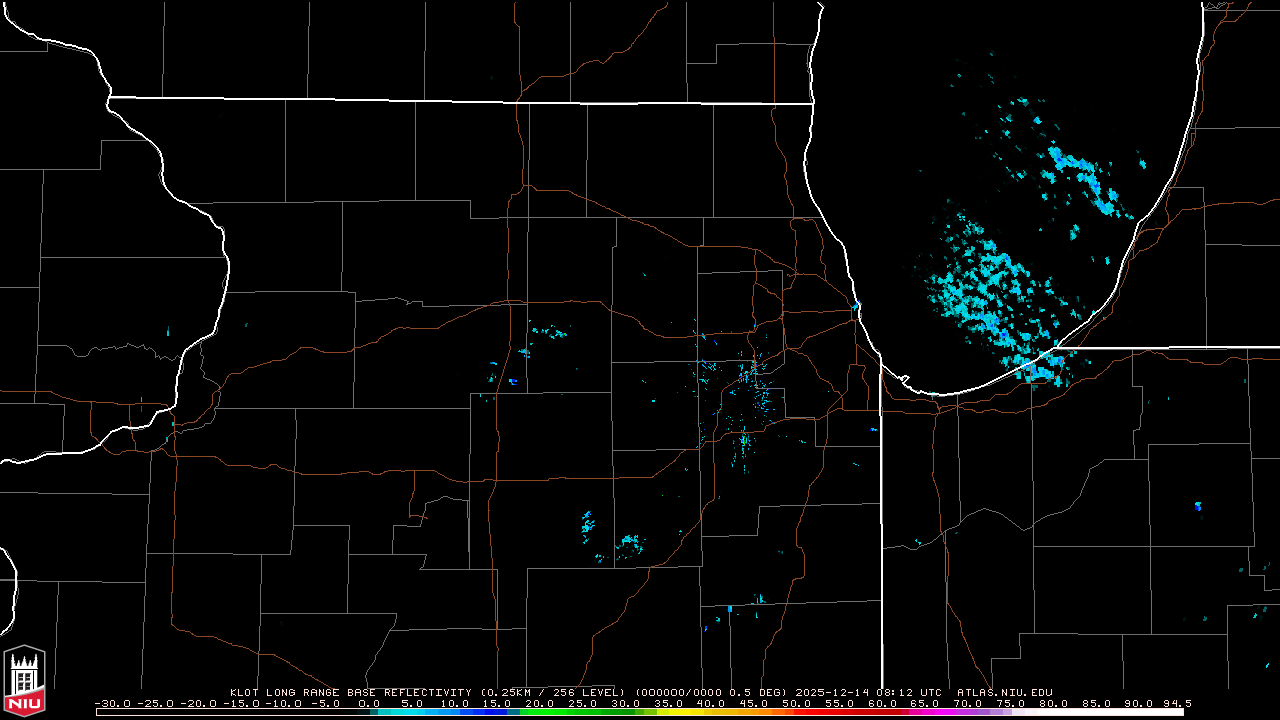
Task: Click the red section of the reflectivity scale
Action: (x=830, y=712)
